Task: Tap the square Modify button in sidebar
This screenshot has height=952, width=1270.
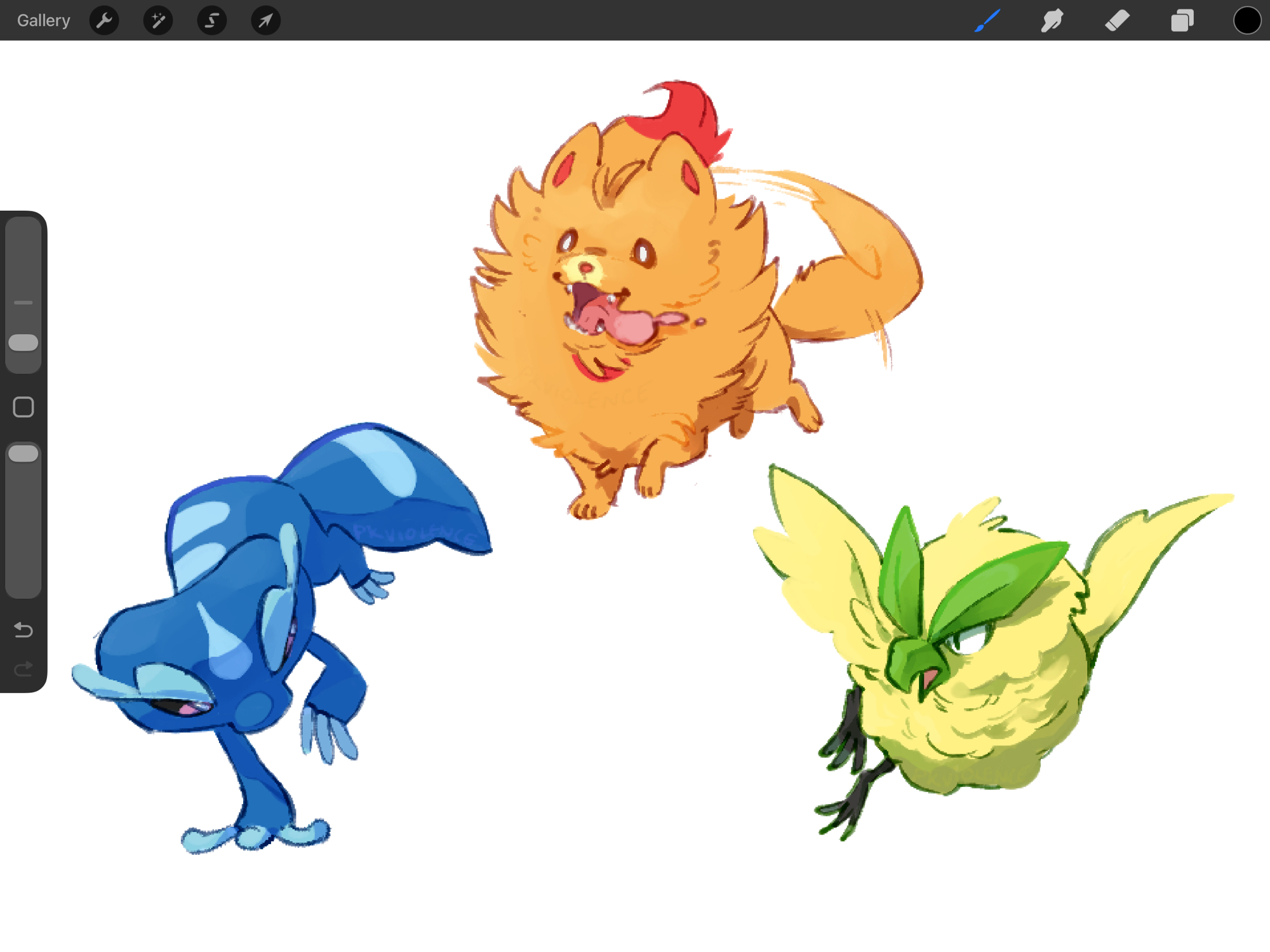Action: point(23,407)
